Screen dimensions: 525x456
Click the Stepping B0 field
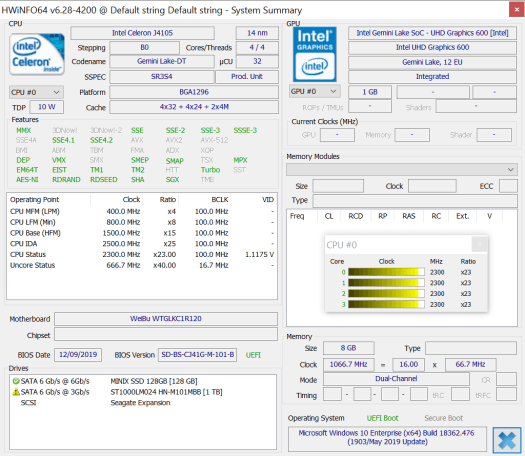tap(145, 48)
